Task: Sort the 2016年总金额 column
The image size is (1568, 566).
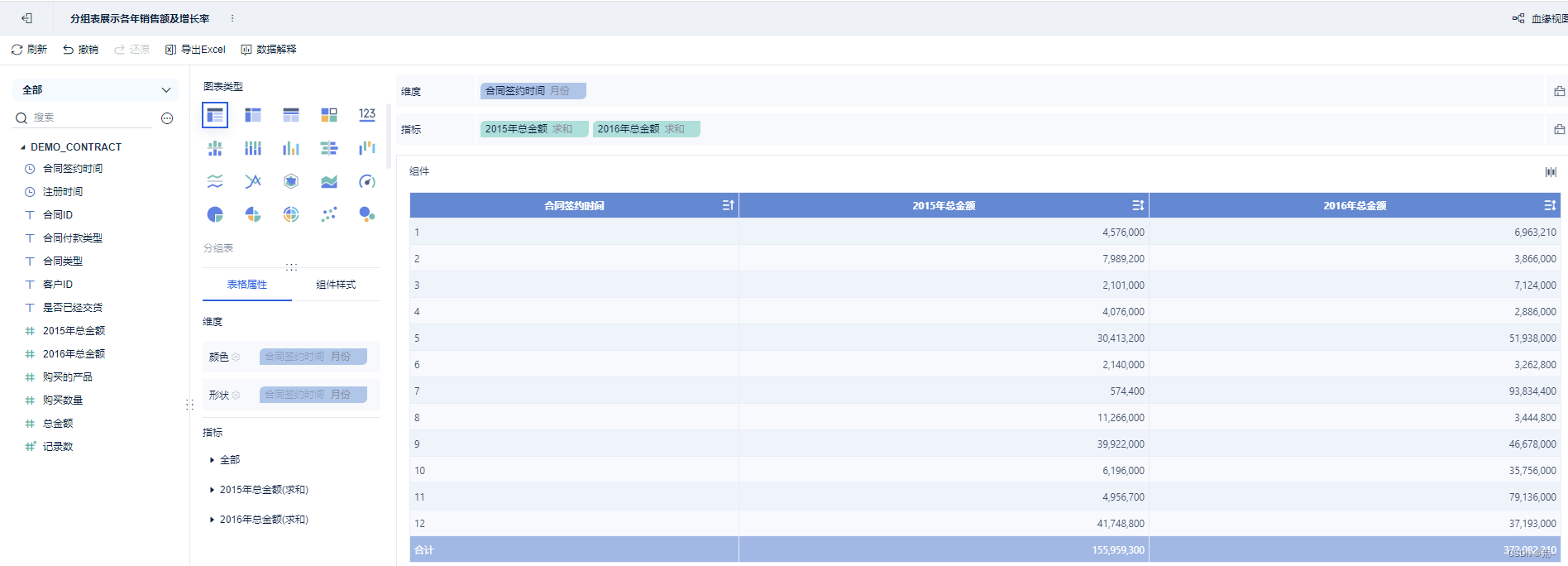Action: (1550, 205)
